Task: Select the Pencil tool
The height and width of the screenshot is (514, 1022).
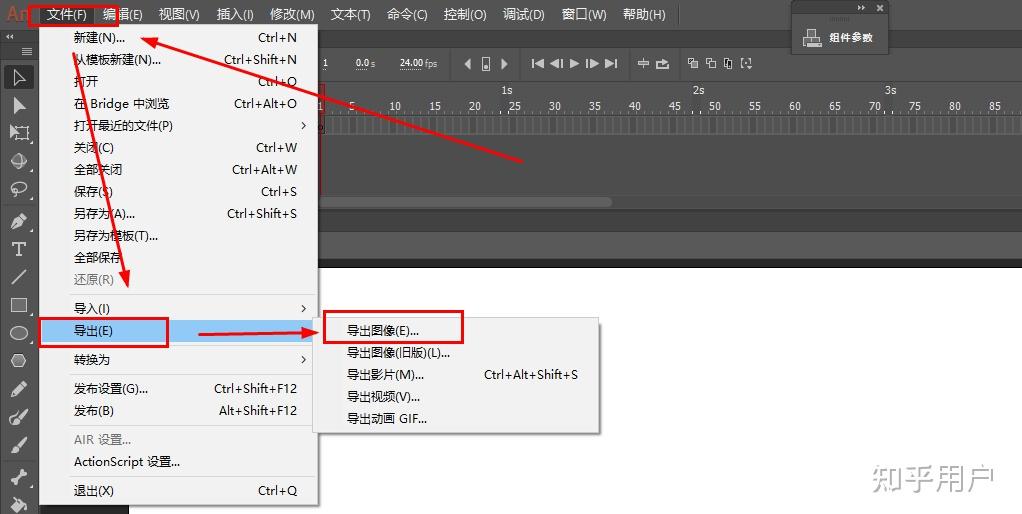Action: click(x=19, y=389)
